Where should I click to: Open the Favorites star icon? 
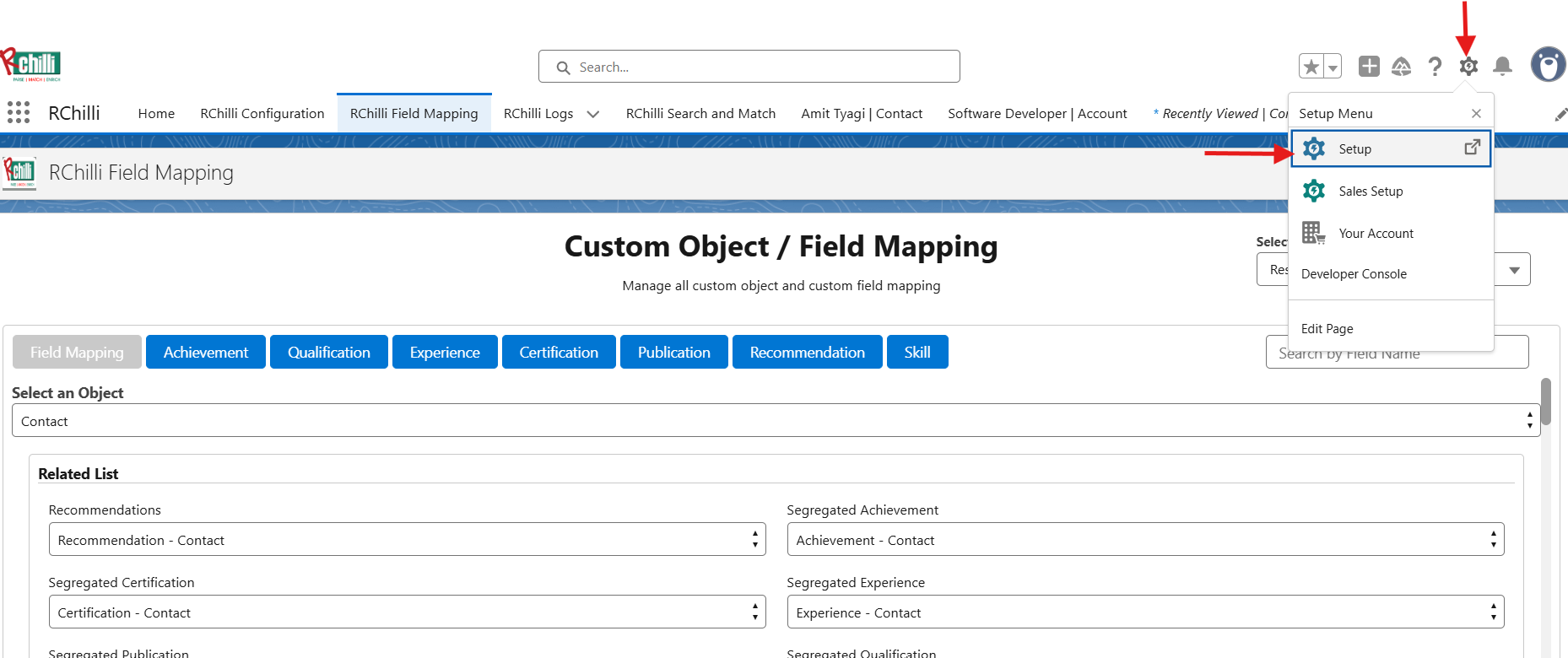point(1311,67)
